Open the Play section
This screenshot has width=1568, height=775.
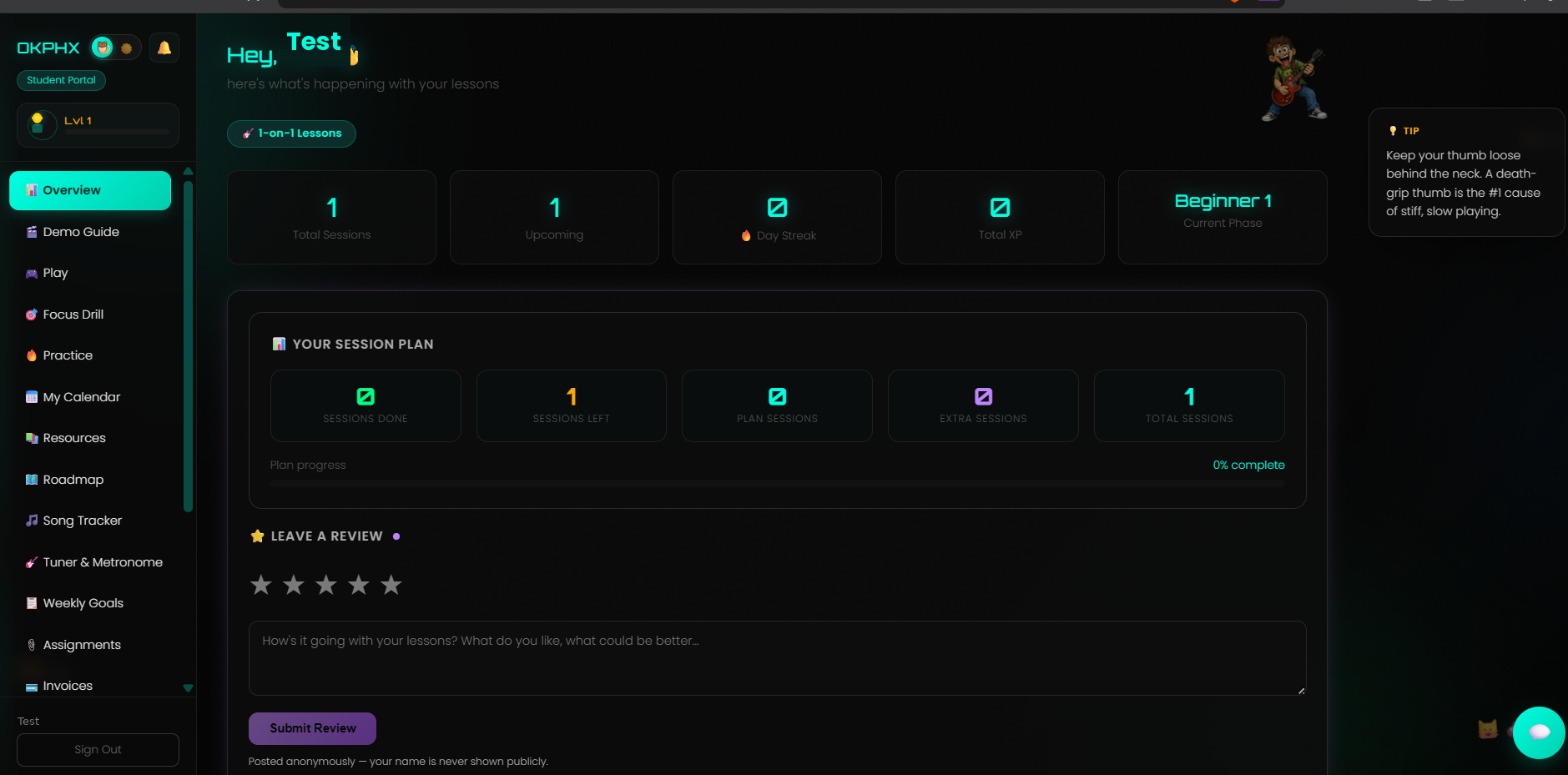(90, 273)
